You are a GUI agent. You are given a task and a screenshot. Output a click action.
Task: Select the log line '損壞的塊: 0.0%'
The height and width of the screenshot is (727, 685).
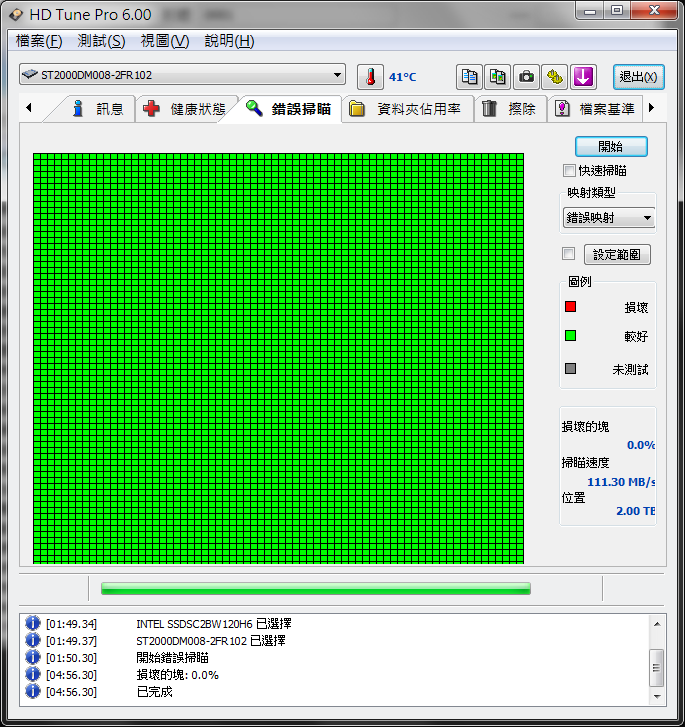178,675
